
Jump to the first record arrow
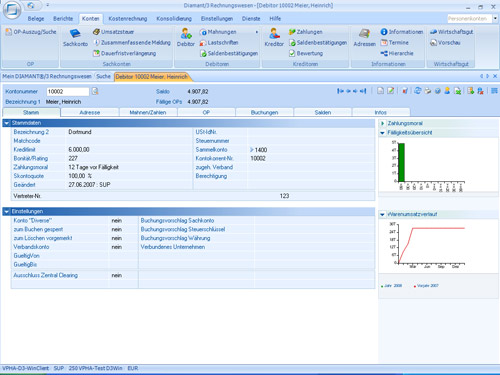340,91
